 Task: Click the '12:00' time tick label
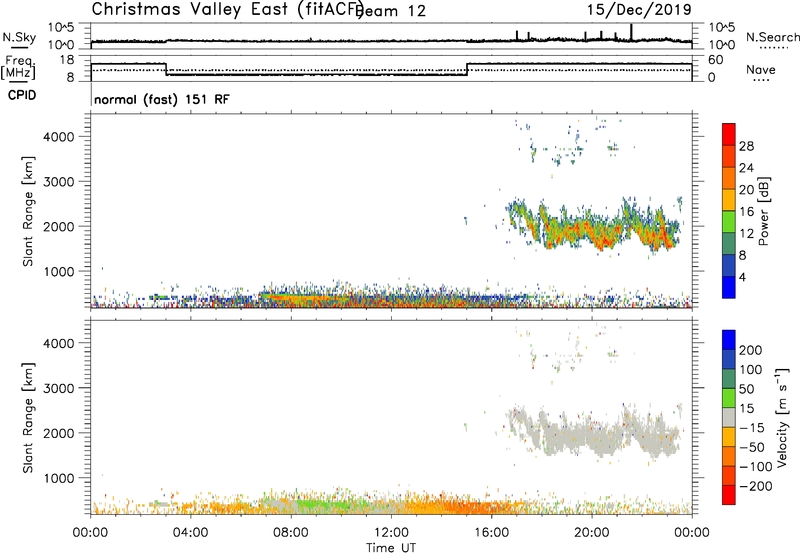click(391, 533)
